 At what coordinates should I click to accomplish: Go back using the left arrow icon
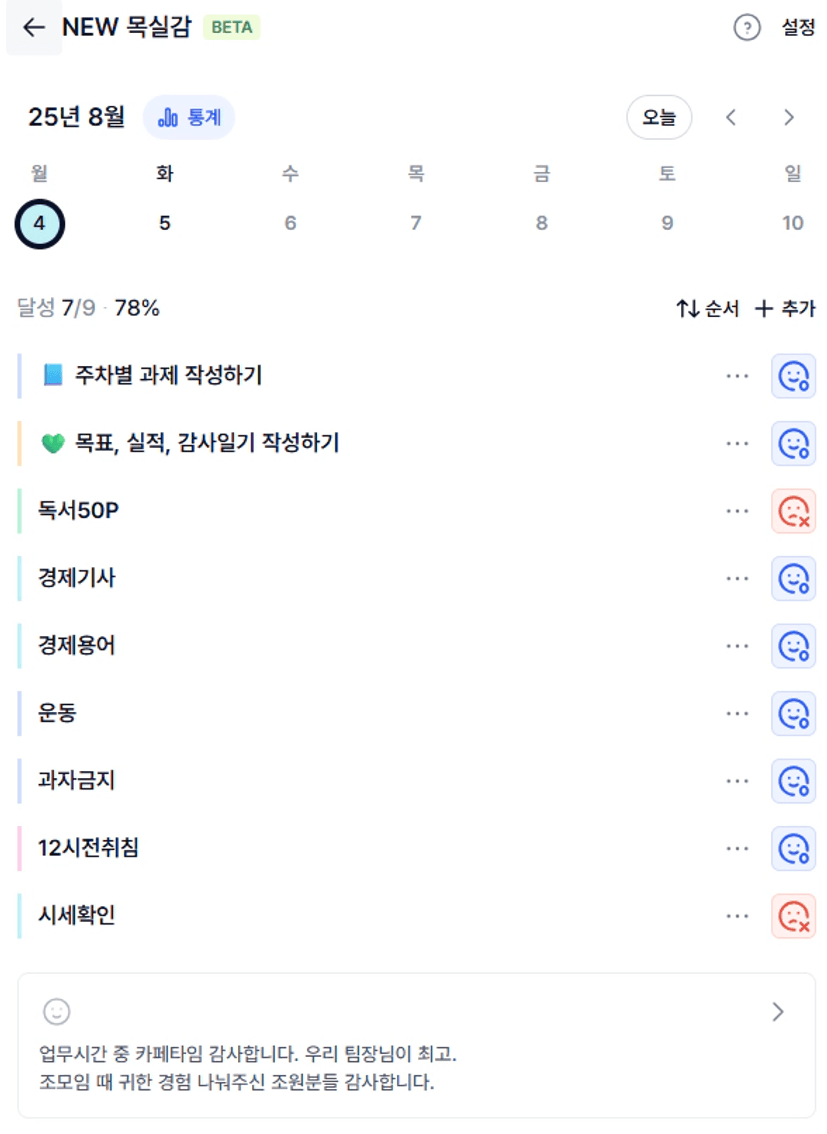[x=34, y=27]
